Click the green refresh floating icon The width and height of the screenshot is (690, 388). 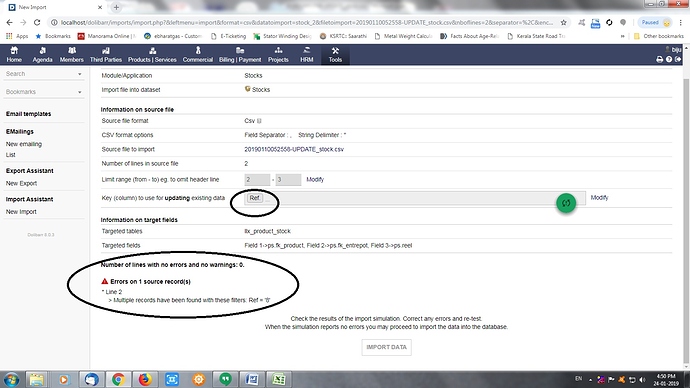(x=566, y=203)
